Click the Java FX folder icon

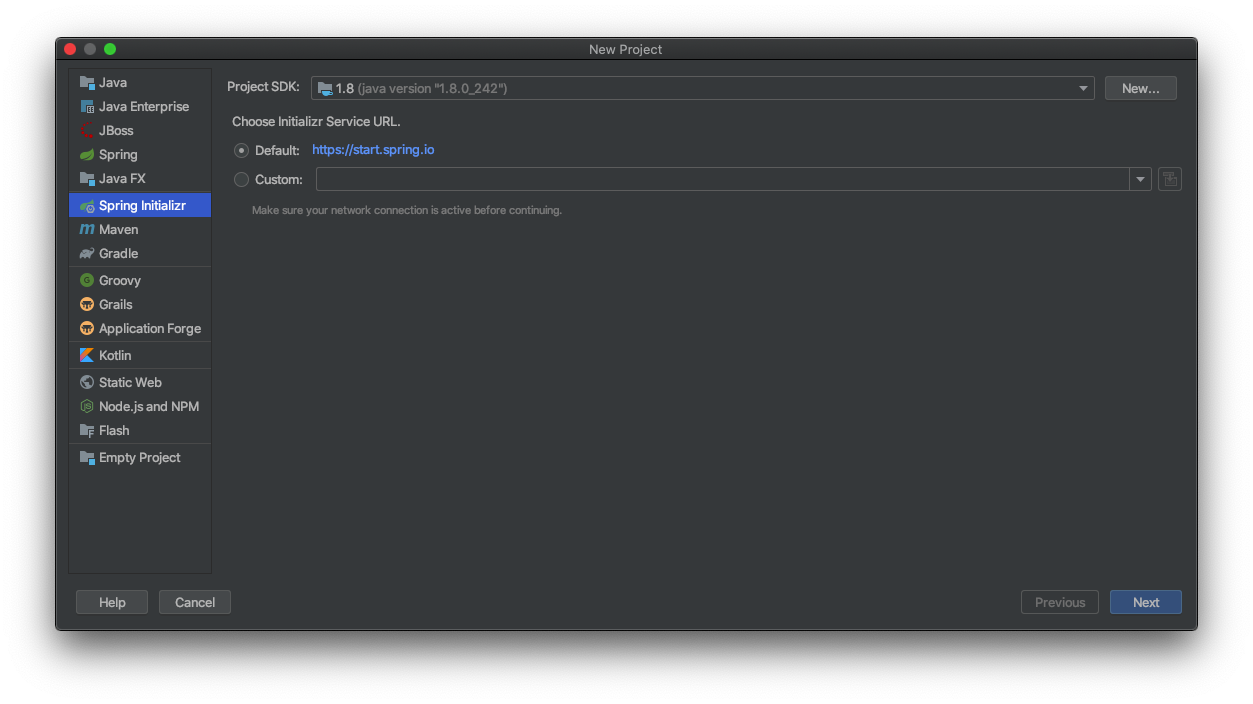pos(87,178)
